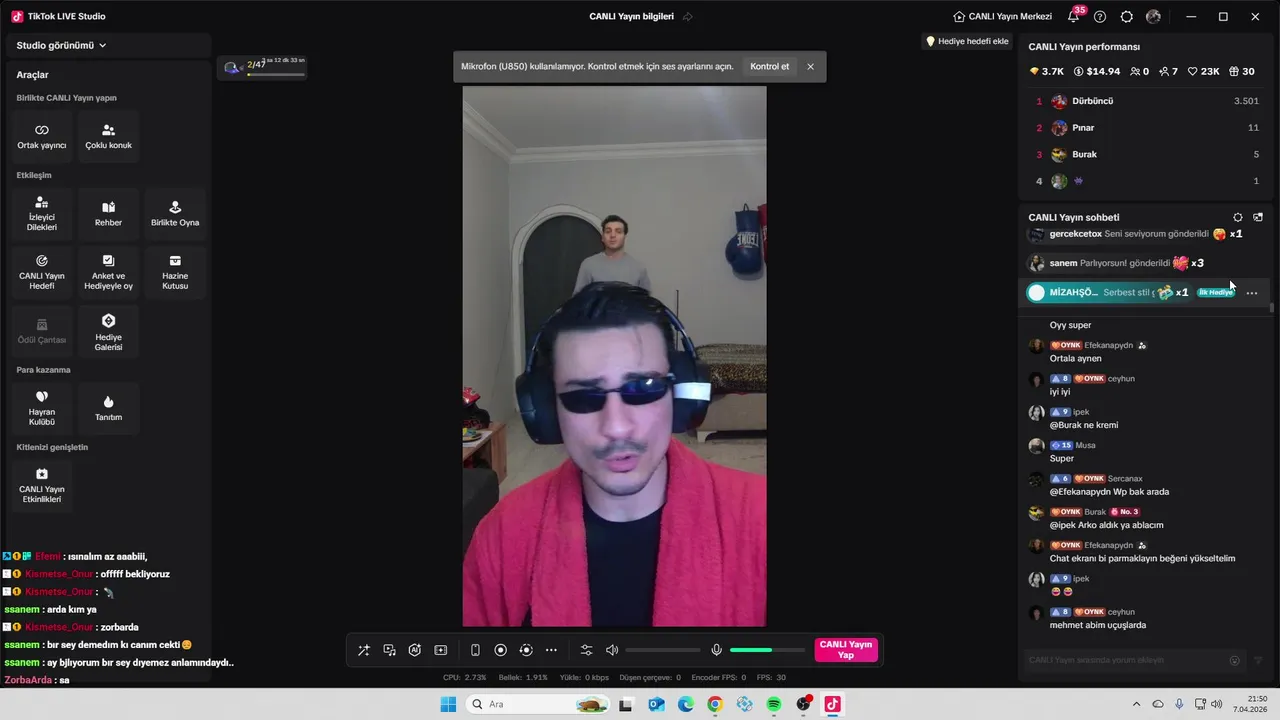Open Google Chrome from the taskbar
This screenshot has width=1280, height=720.
pyautogui.click(x=715, y=704)
